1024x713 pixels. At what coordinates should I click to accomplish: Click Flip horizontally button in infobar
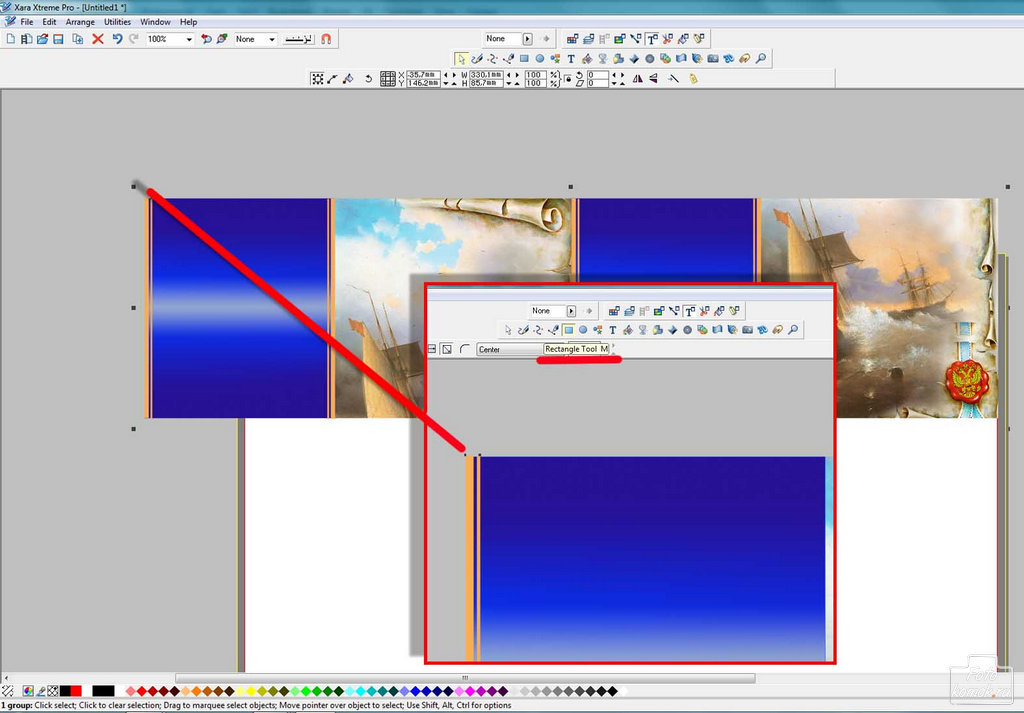(x=637, y=79)
